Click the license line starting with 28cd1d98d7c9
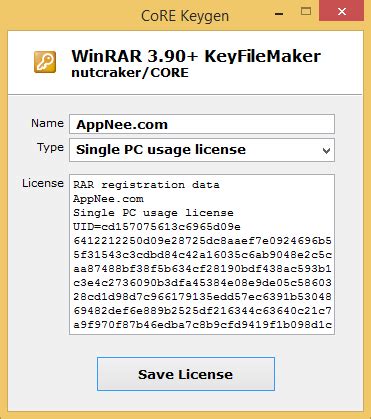 click(x=202, y=297)
